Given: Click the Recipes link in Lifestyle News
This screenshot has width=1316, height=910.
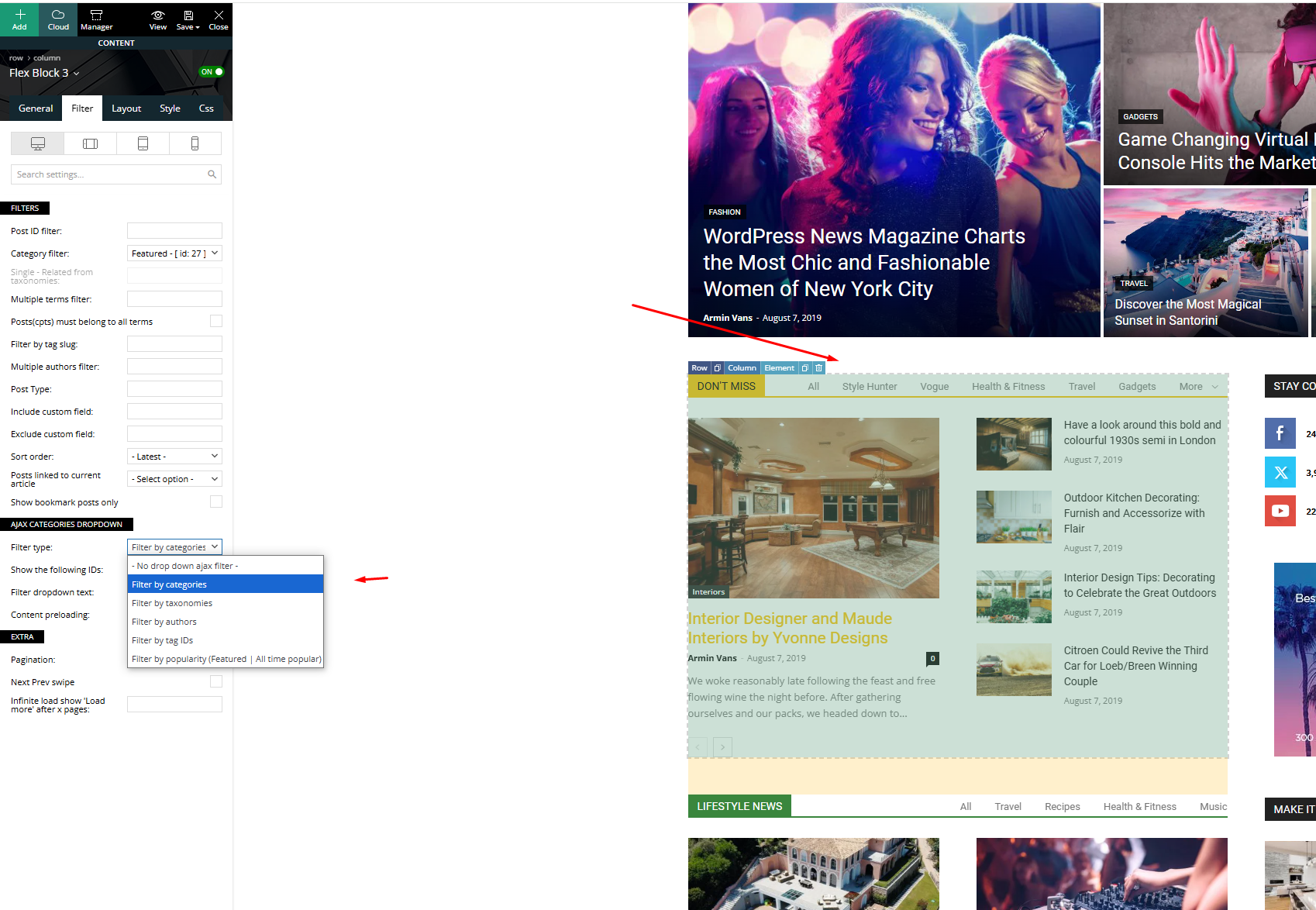Looking at the screenshot, I should pos(1062,807).
